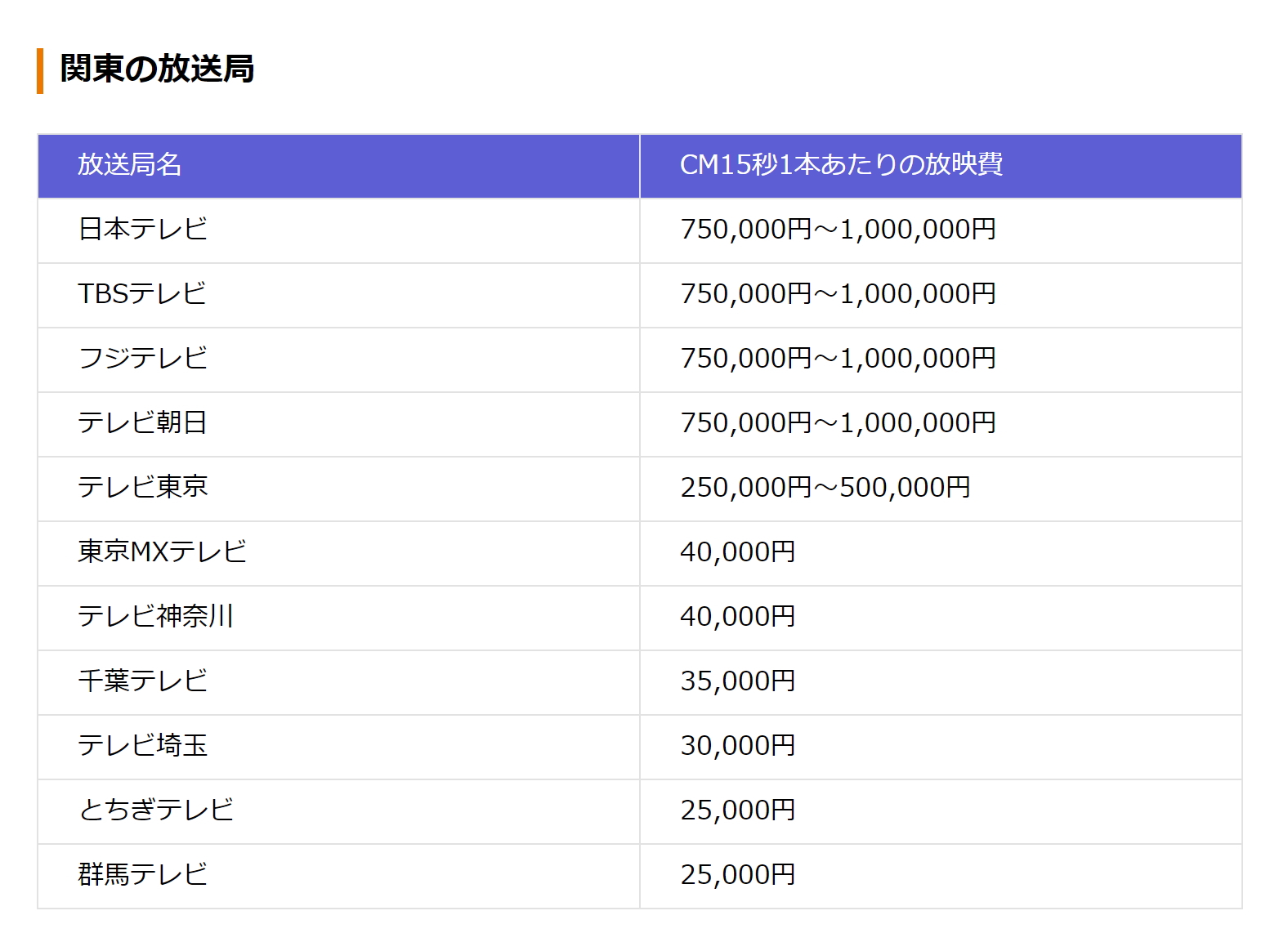Select the 放送局名 column header

129,165
